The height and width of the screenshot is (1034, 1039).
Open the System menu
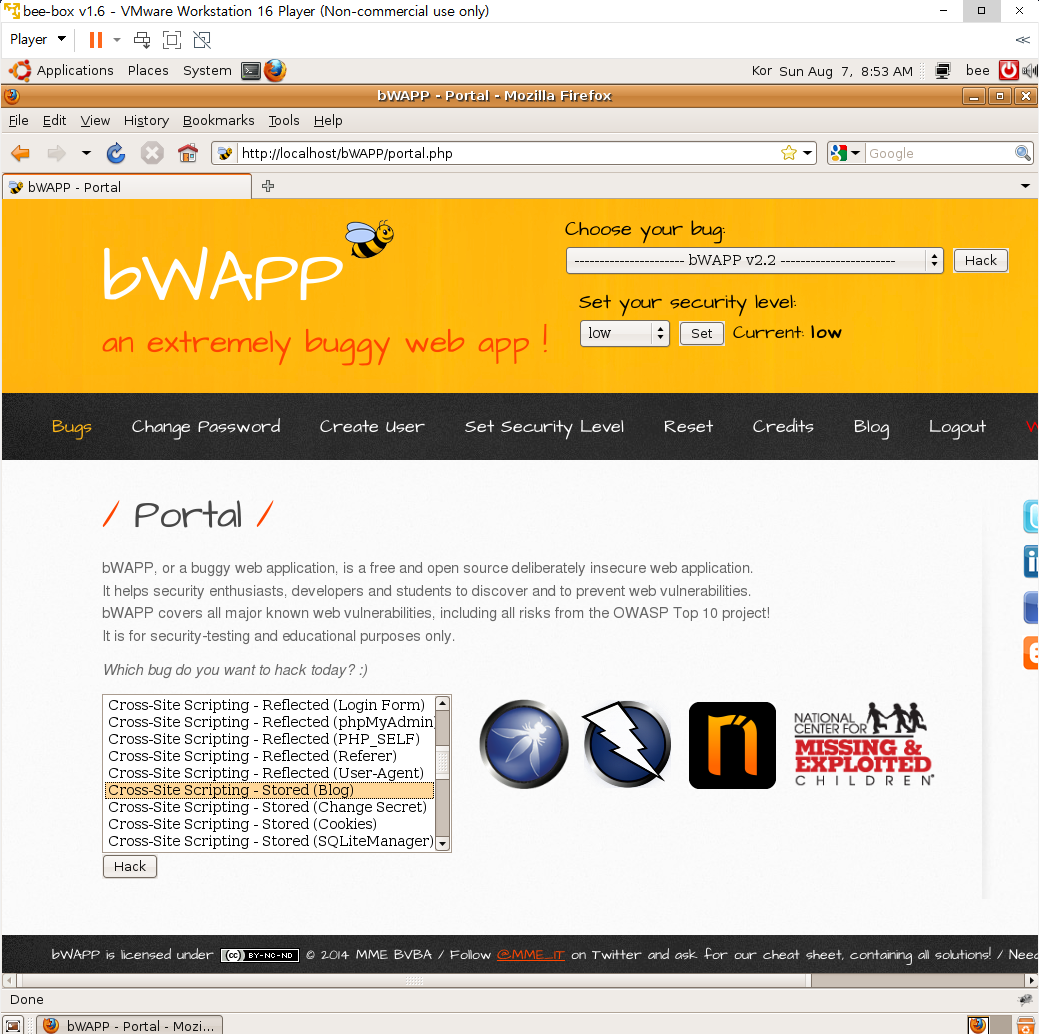coord(207,70)
